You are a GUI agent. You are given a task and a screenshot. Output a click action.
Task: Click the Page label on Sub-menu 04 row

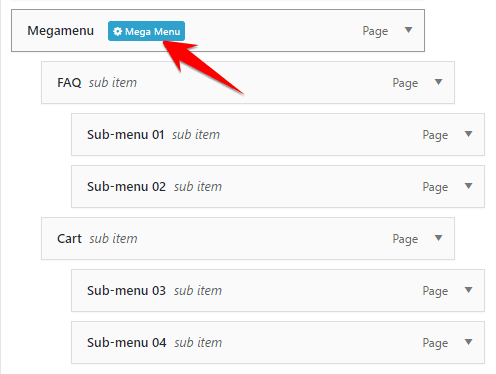435,343
